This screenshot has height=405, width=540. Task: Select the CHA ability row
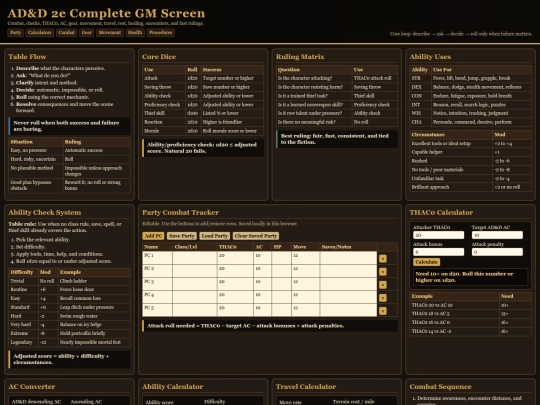click(x=470, y=122)
